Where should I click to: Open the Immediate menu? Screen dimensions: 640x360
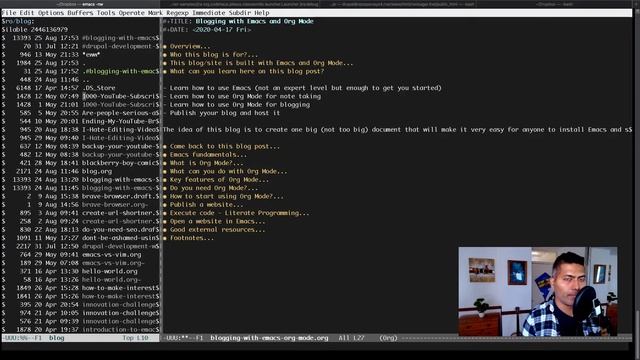pyautogui.click(x=209, y=13)
